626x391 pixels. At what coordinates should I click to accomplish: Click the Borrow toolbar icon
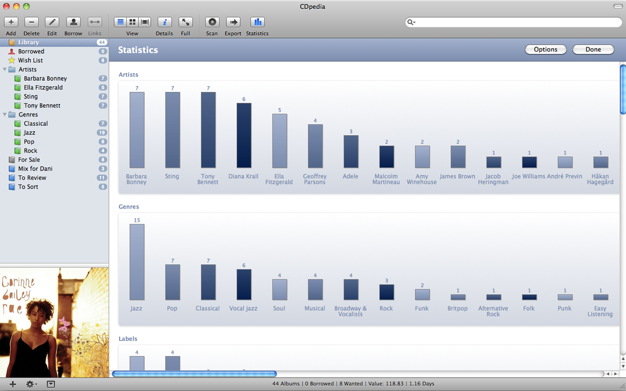click(x=73, y=22)
